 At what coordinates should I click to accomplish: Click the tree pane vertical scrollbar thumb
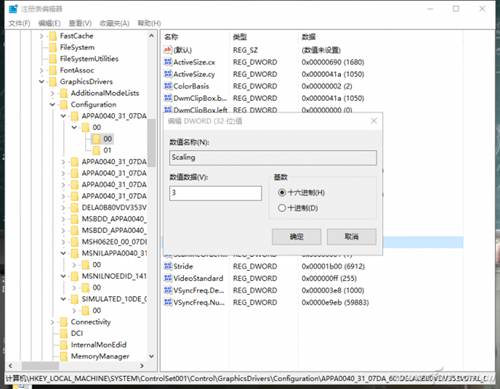pyautogui.click(x=152, y=143)
